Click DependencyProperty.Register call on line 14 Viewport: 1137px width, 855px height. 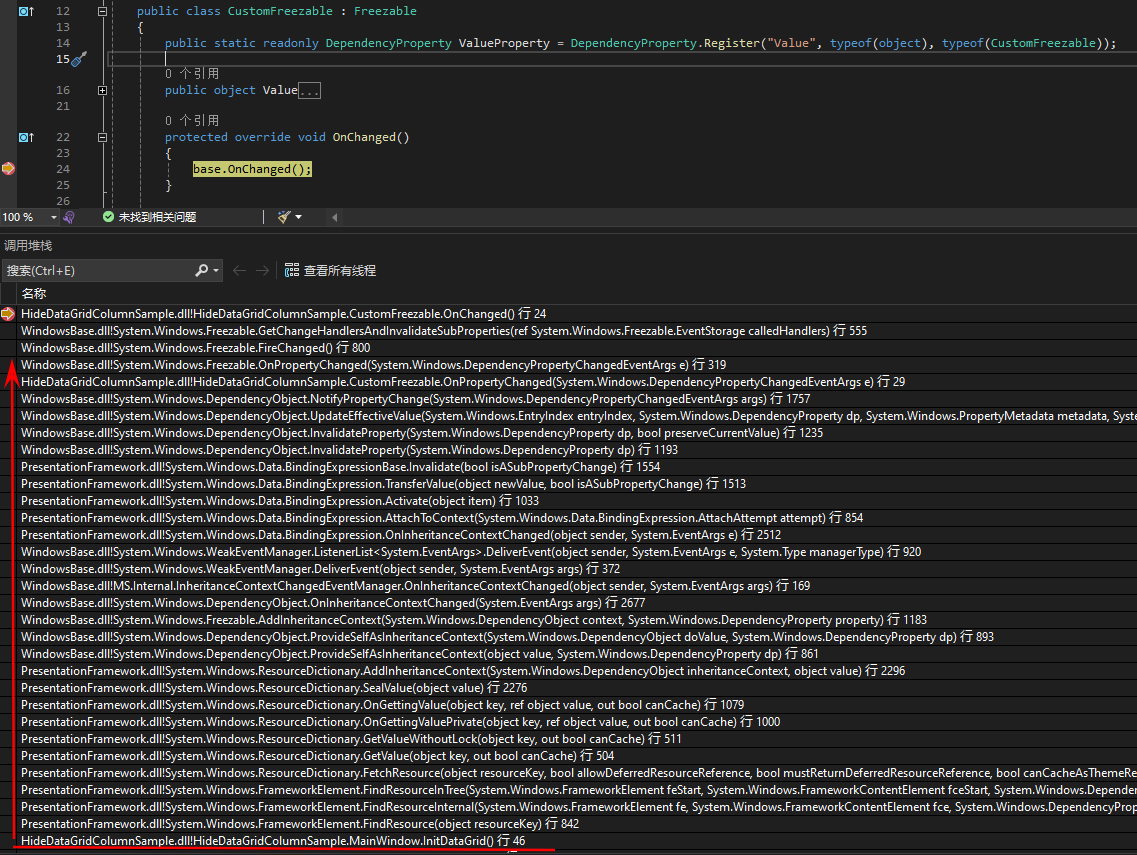666,43
